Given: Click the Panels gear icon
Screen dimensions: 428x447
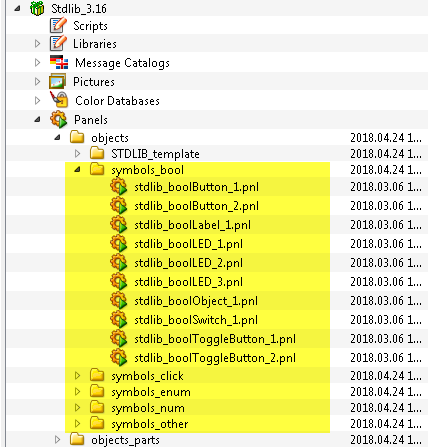Looking at the screenshot, I should point(59,119).
